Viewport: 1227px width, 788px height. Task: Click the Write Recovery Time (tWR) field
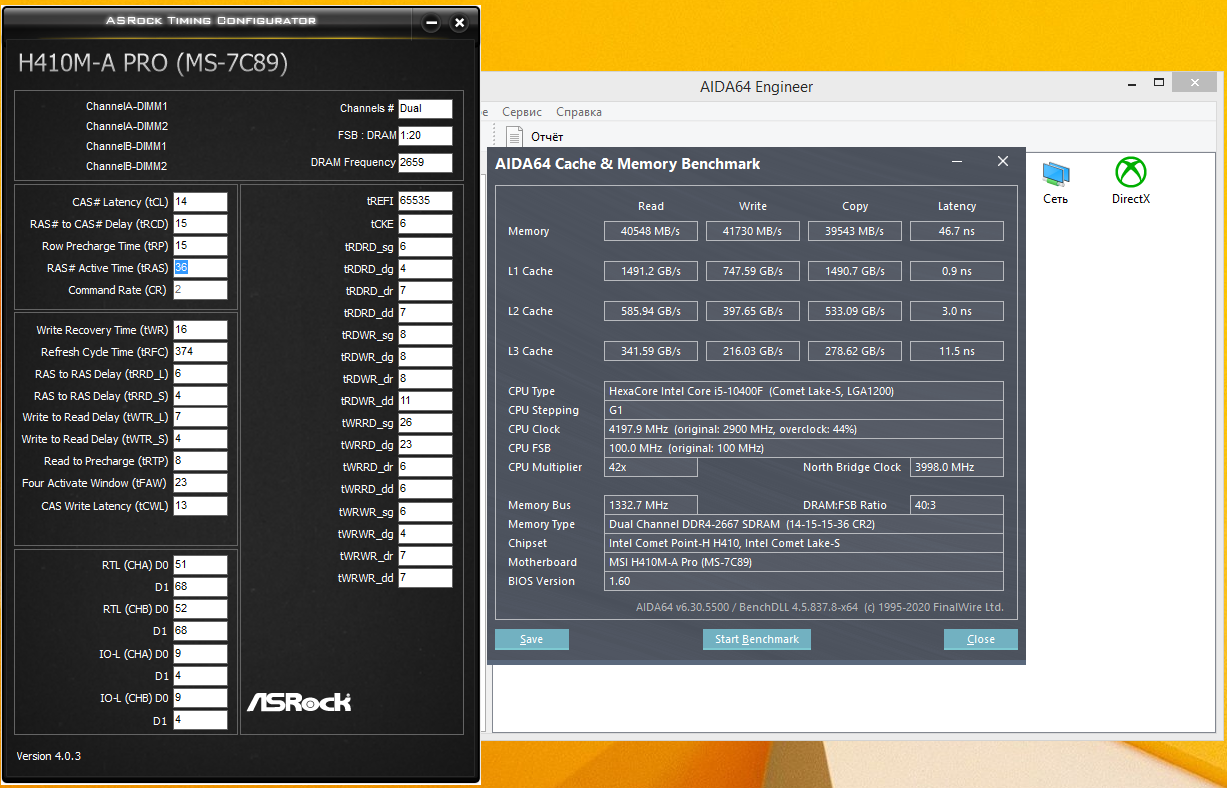click(x=200, y=330)
